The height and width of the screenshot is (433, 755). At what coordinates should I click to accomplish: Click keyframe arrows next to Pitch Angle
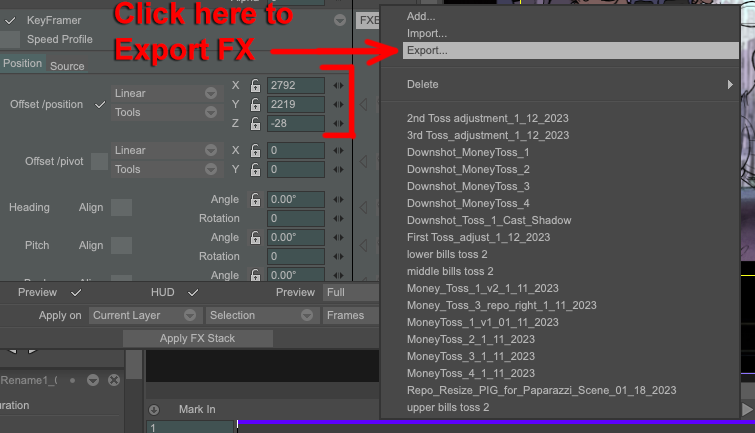tap(338, 237)
